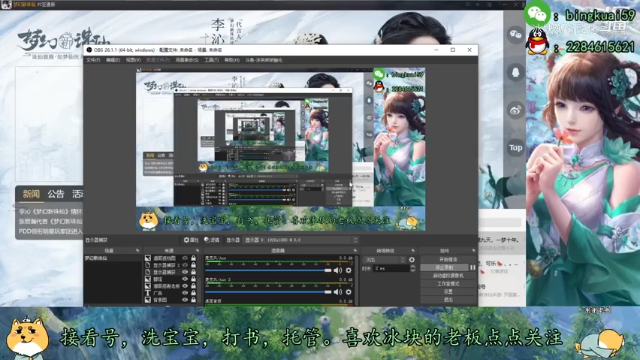Screen dimensions: 640x360
Task: Open the 滤镜 filters button
Action: pyautogui.click(x=211, y=240)
